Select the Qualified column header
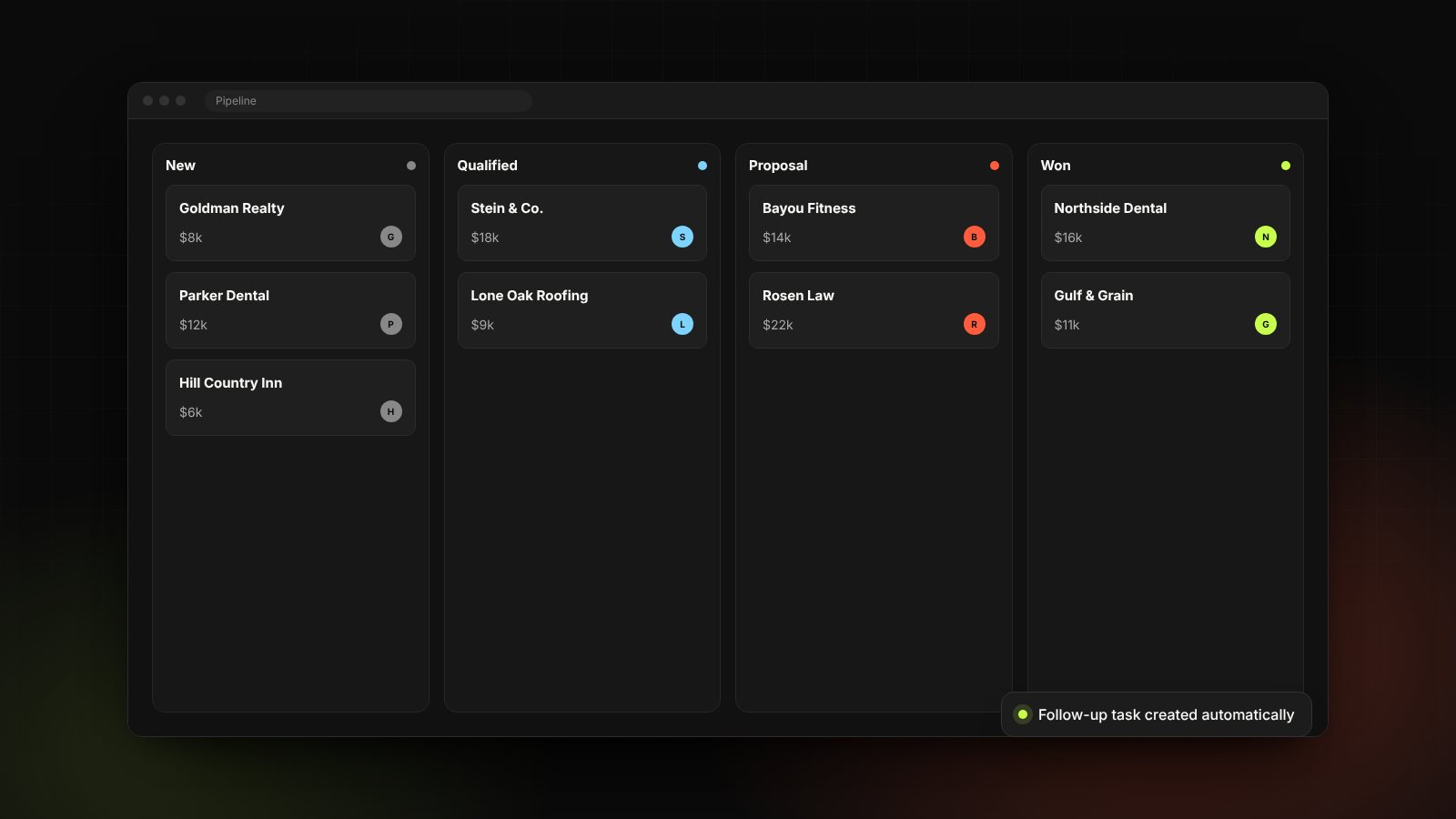 pyautogui.click(x=487, y=166)
